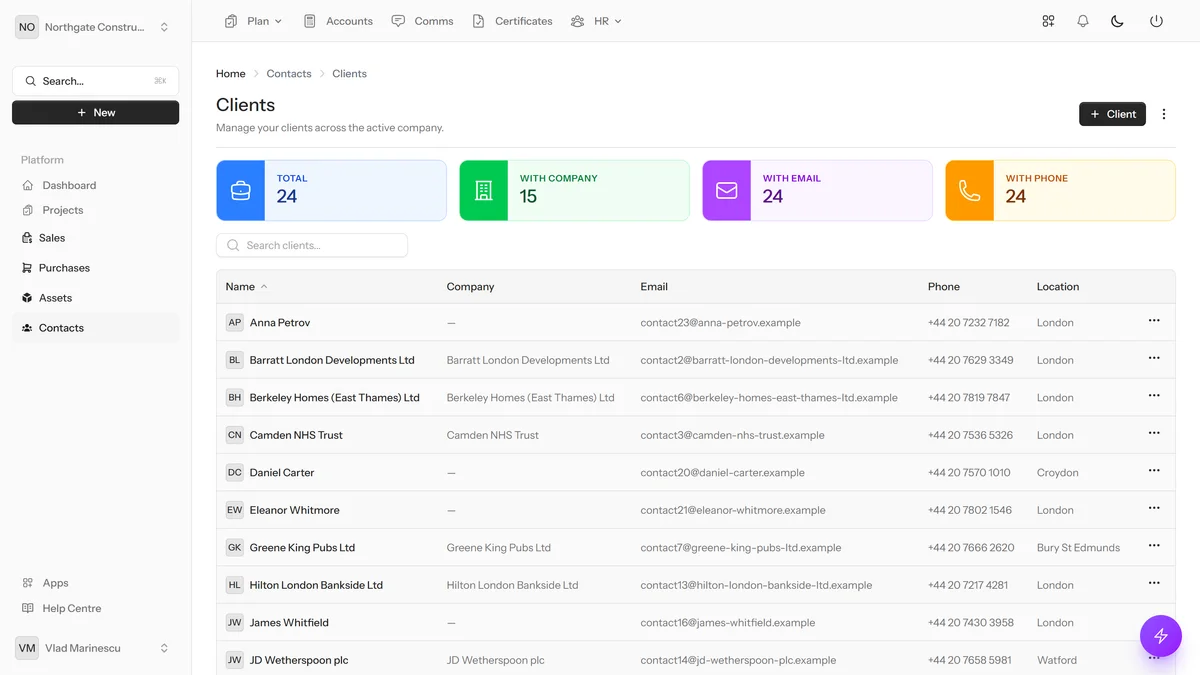Click the Company column header

pyautogui.click(x=470, y=287)
